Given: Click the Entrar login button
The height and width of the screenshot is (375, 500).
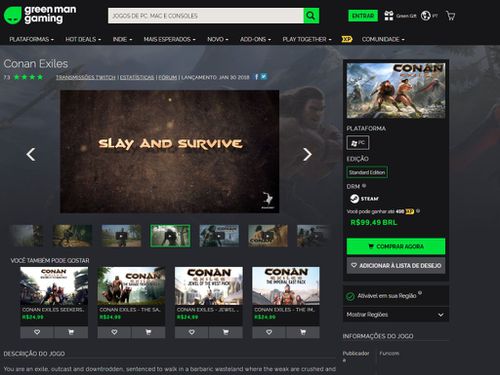Looking at the screenshot, I should tap(363, 16).
